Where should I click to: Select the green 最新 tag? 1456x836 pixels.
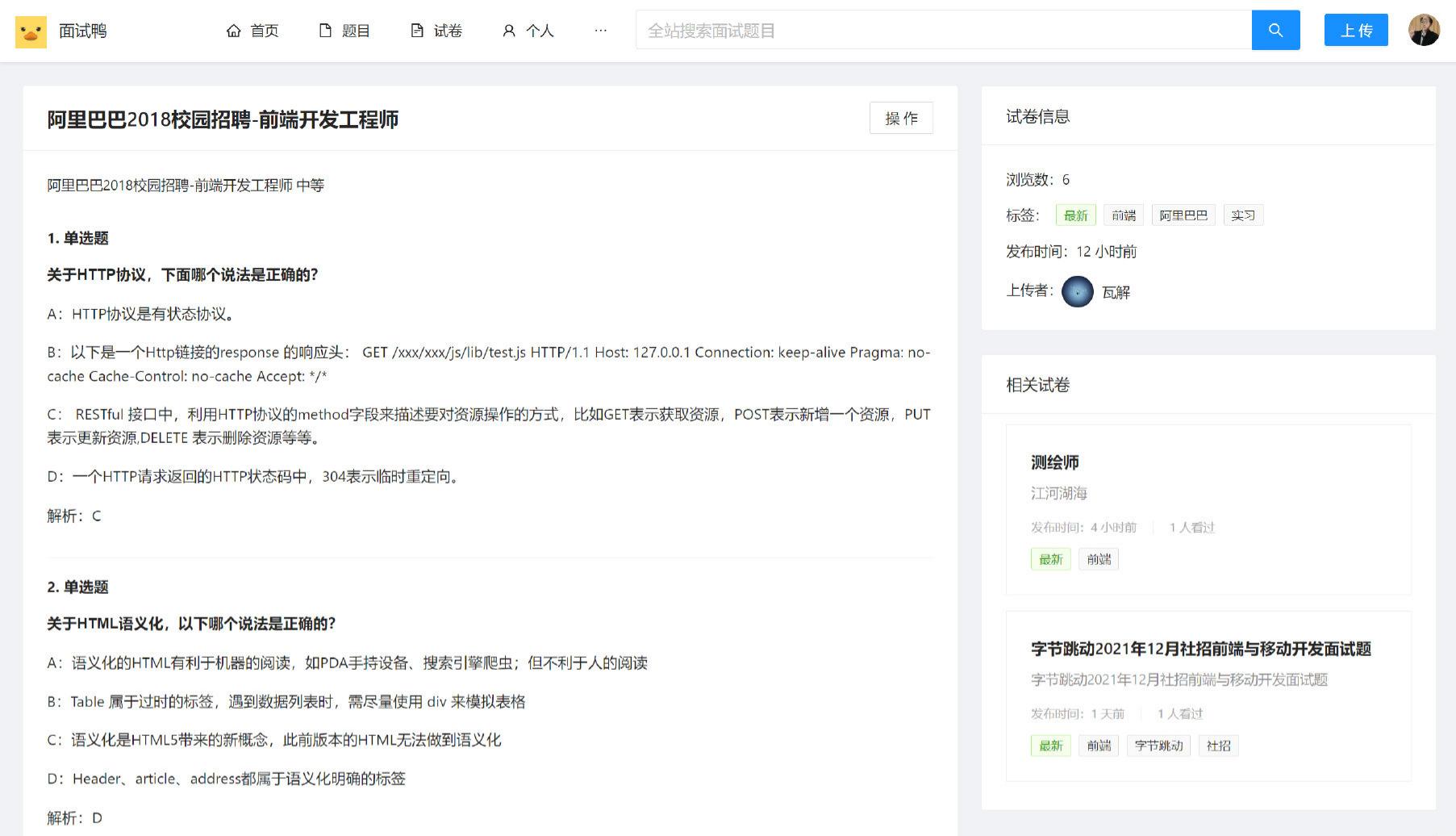[1076, 214]
